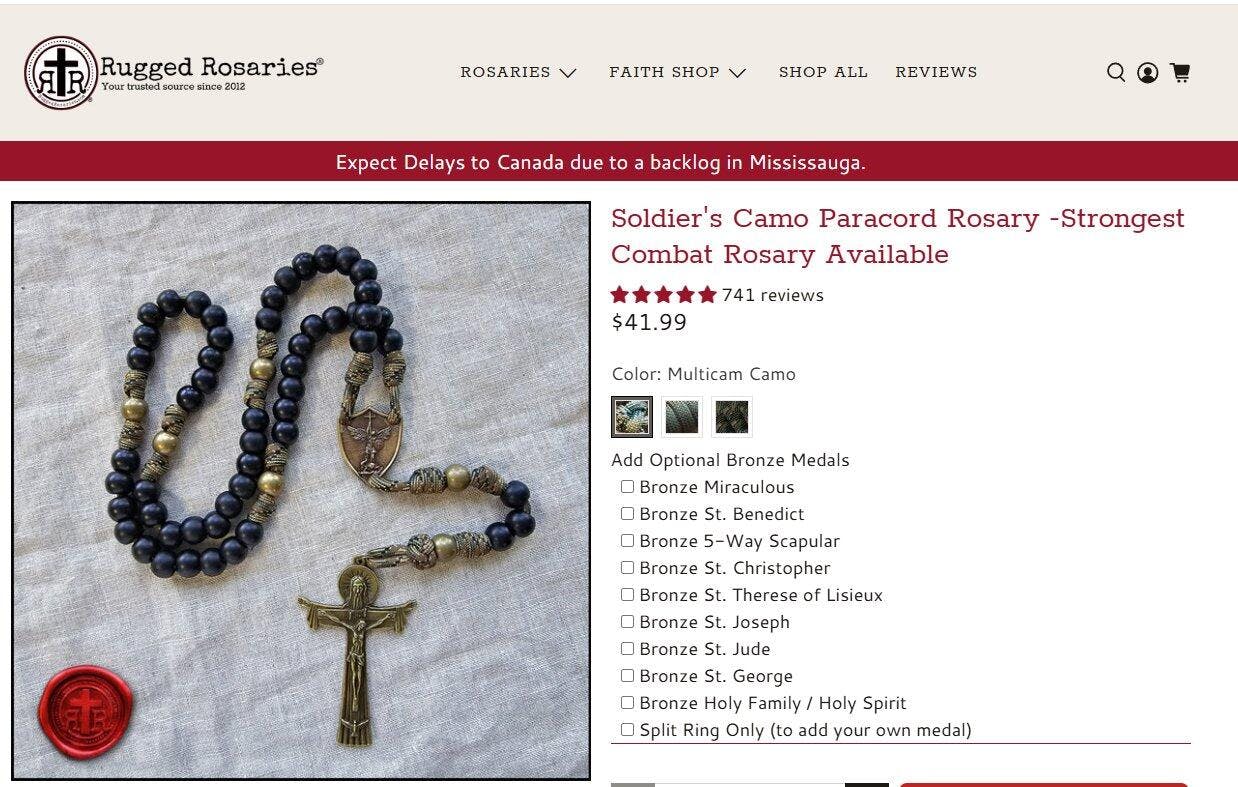Click the Rugged Rosaries logo
The image size is (1238, 787).
pos(174,72)
